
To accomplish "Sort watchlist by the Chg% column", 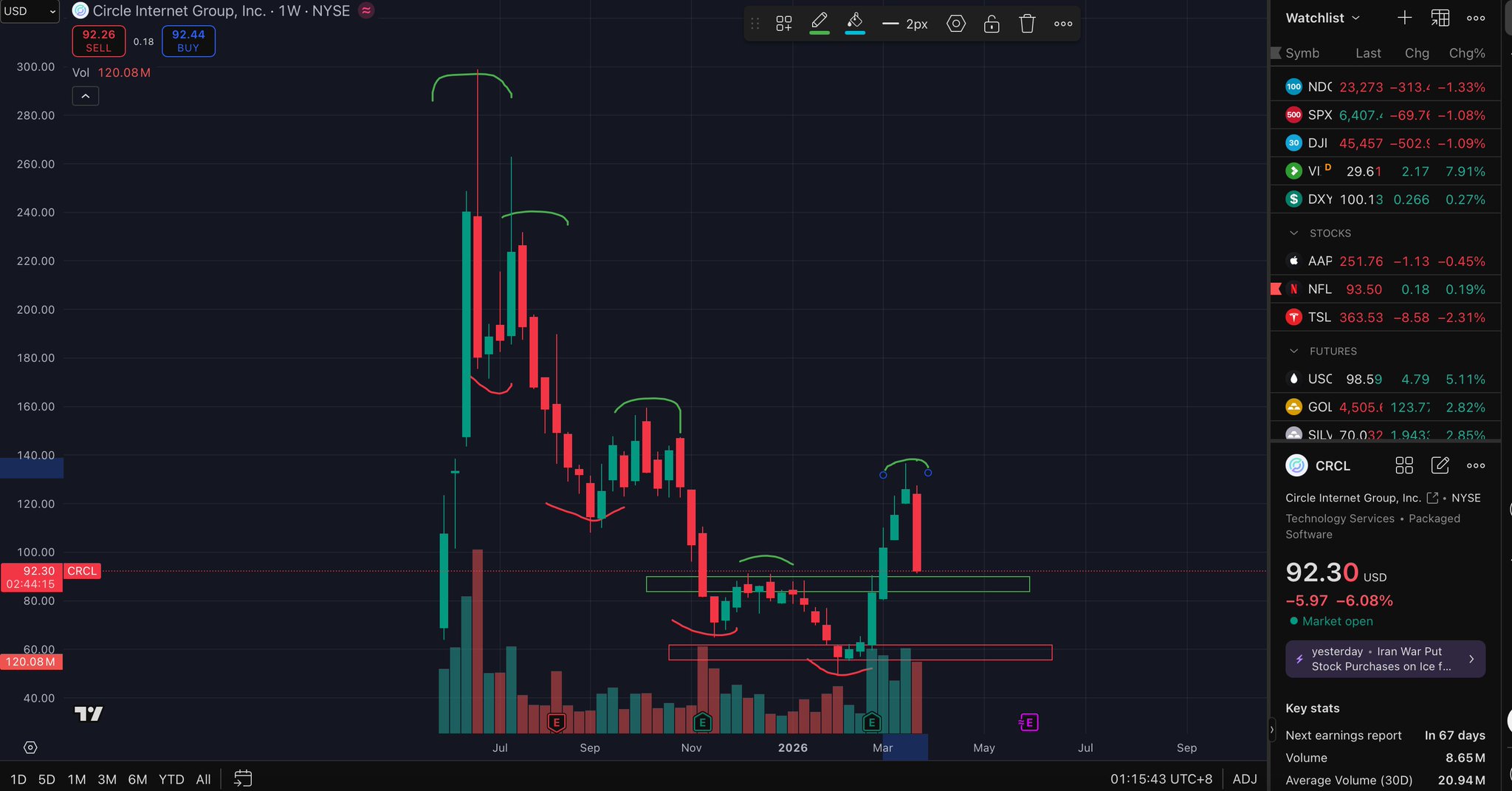I will pyautogui.click(x=1467, y=53).
